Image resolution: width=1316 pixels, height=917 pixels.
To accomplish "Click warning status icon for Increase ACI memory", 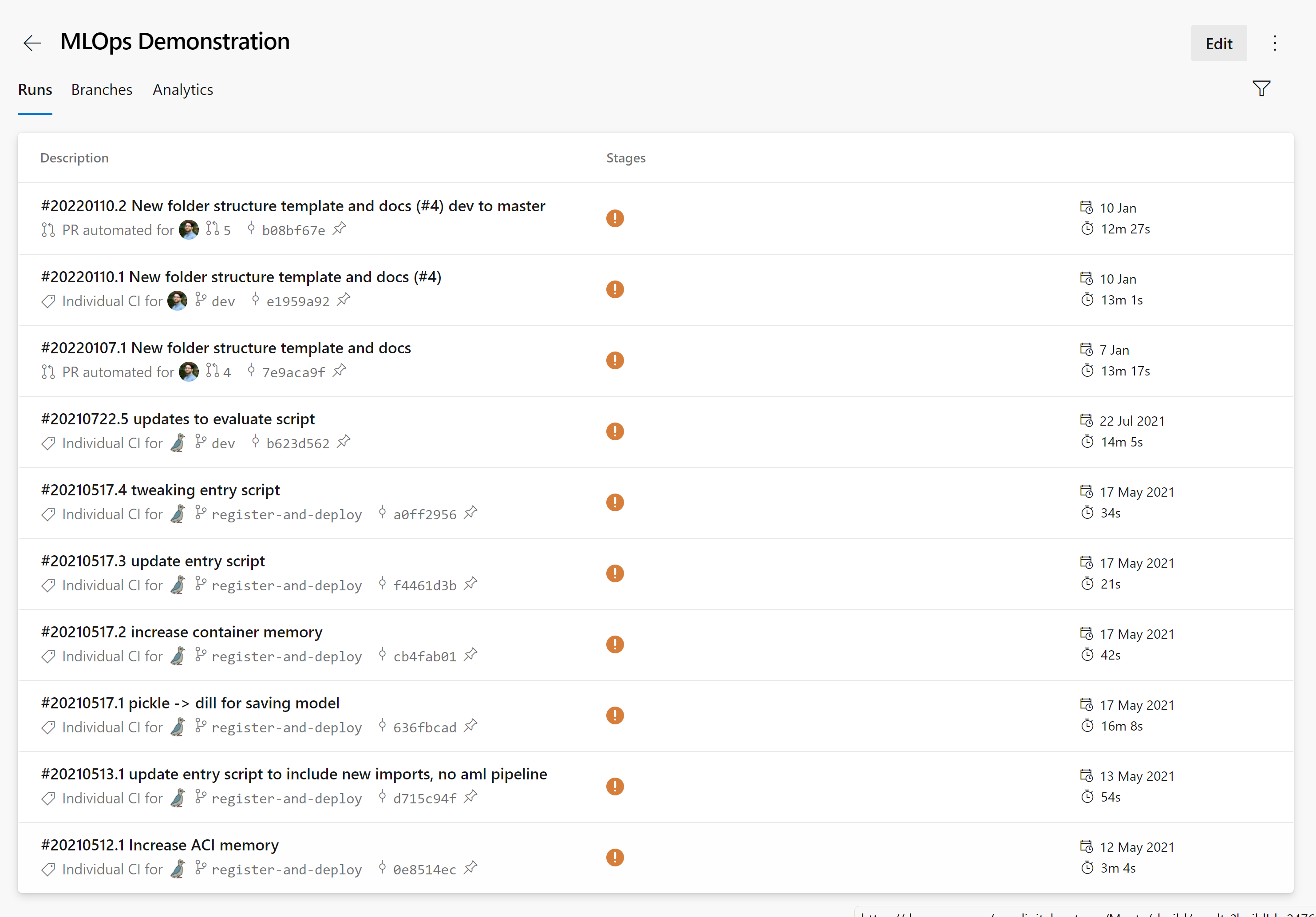I will 615,858.
